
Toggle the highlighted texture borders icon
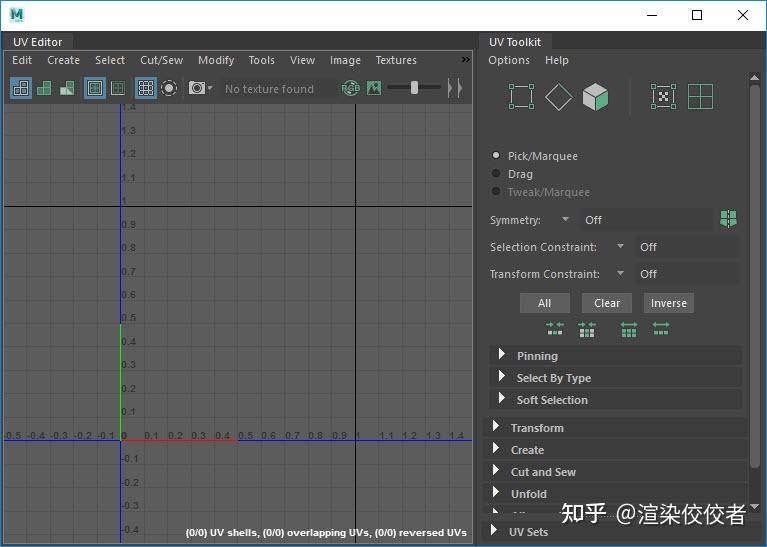tap(94, 88)
